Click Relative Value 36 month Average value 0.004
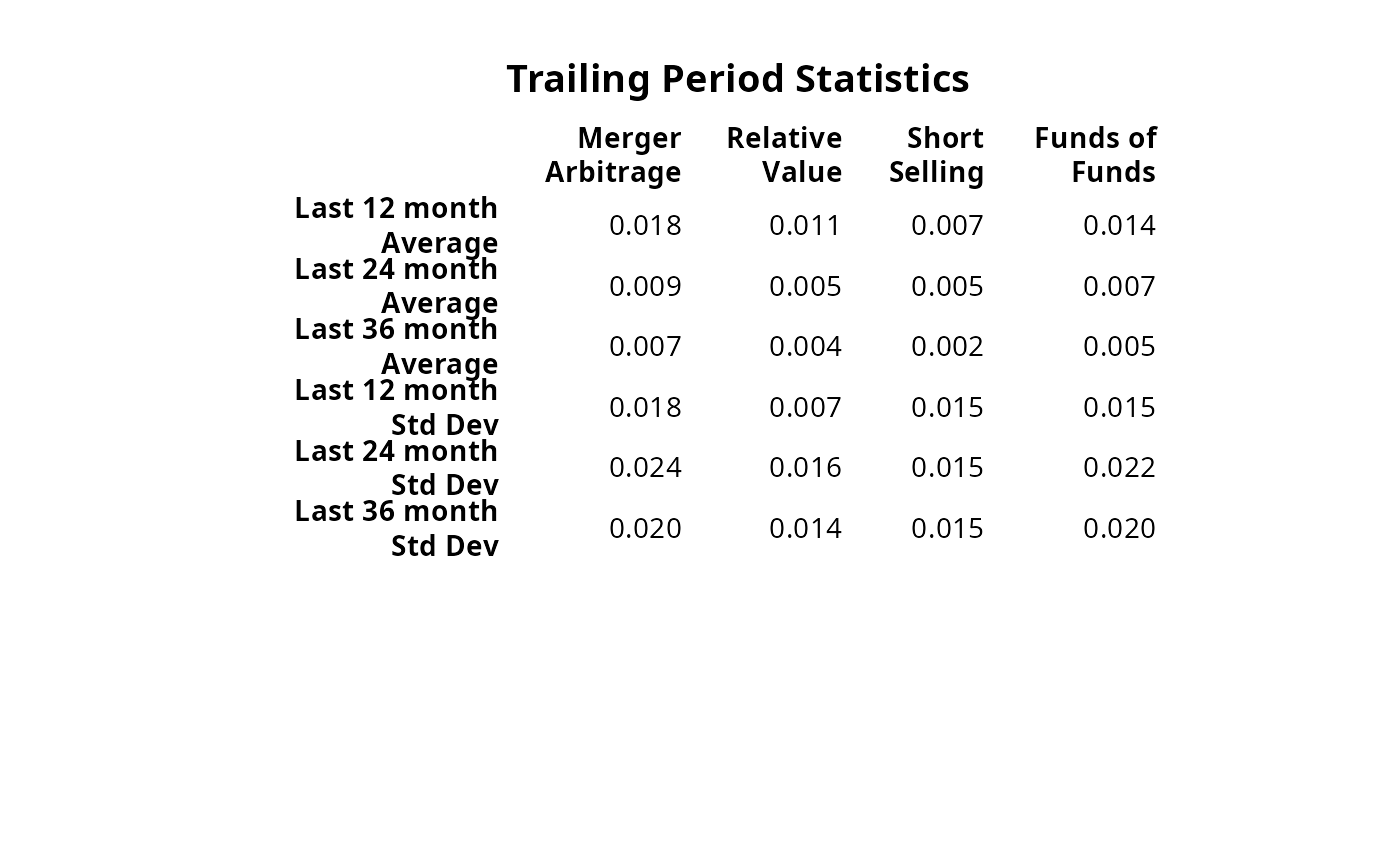This screenshot has width=1400, height=866. 805,347
